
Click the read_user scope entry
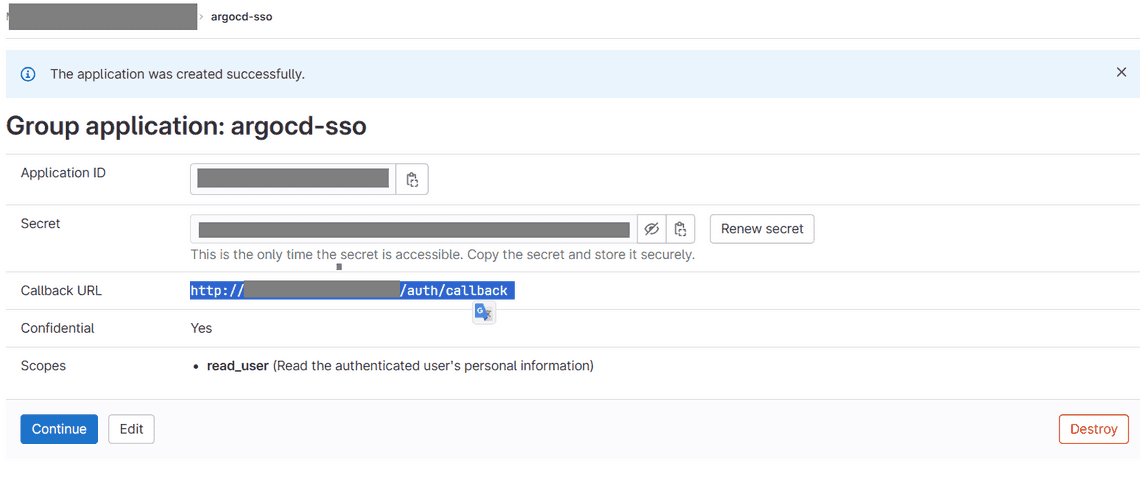[x=238, y=366]
